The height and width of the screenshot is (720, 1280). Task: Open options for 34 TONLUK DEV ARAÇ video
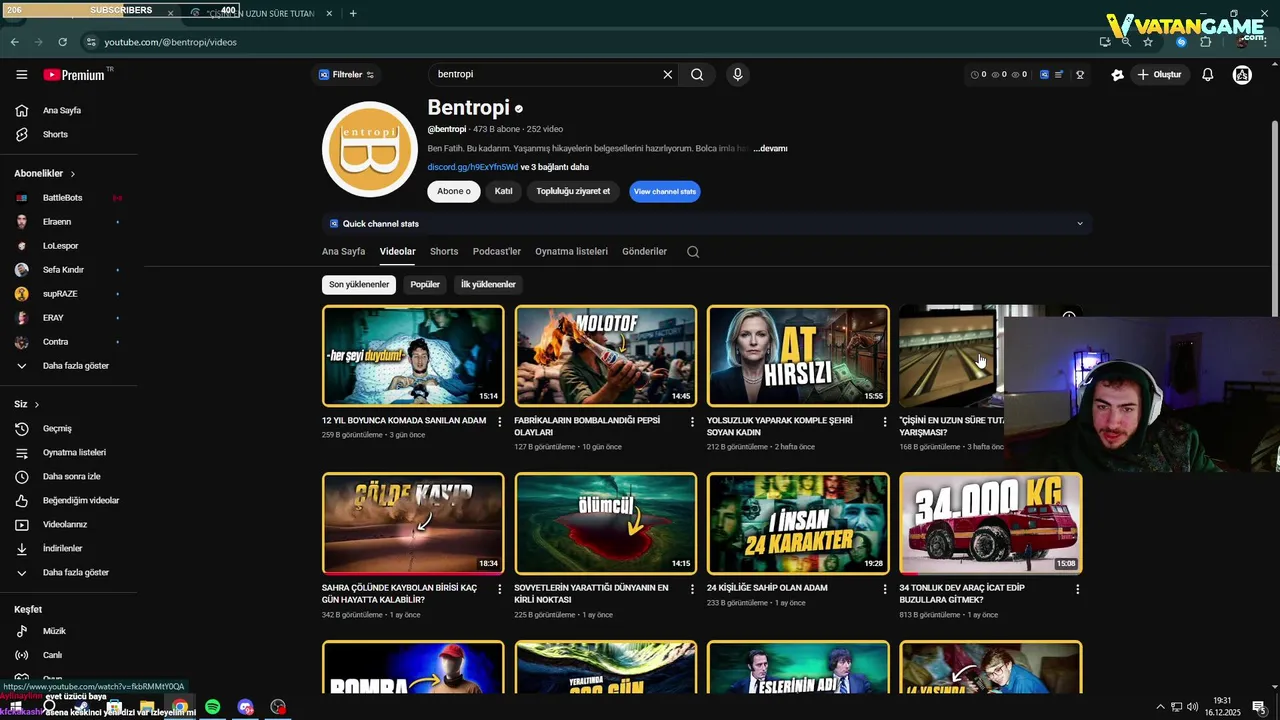coord(1077,590)
